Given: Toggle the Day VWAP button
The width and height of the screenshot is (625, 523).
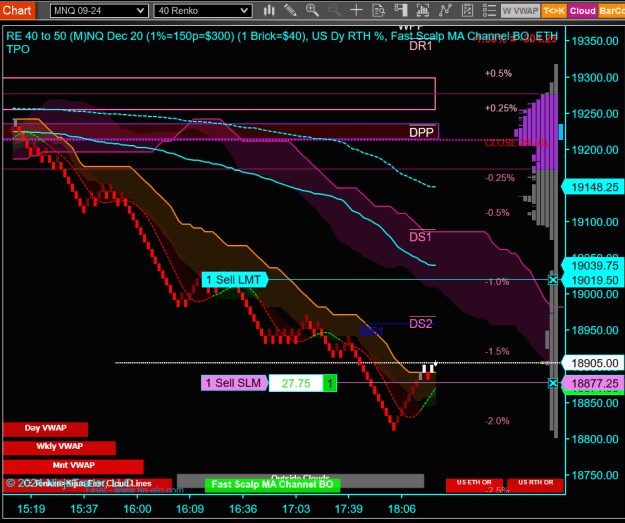Looking at the screenshot, I should [x=45, y=429].
